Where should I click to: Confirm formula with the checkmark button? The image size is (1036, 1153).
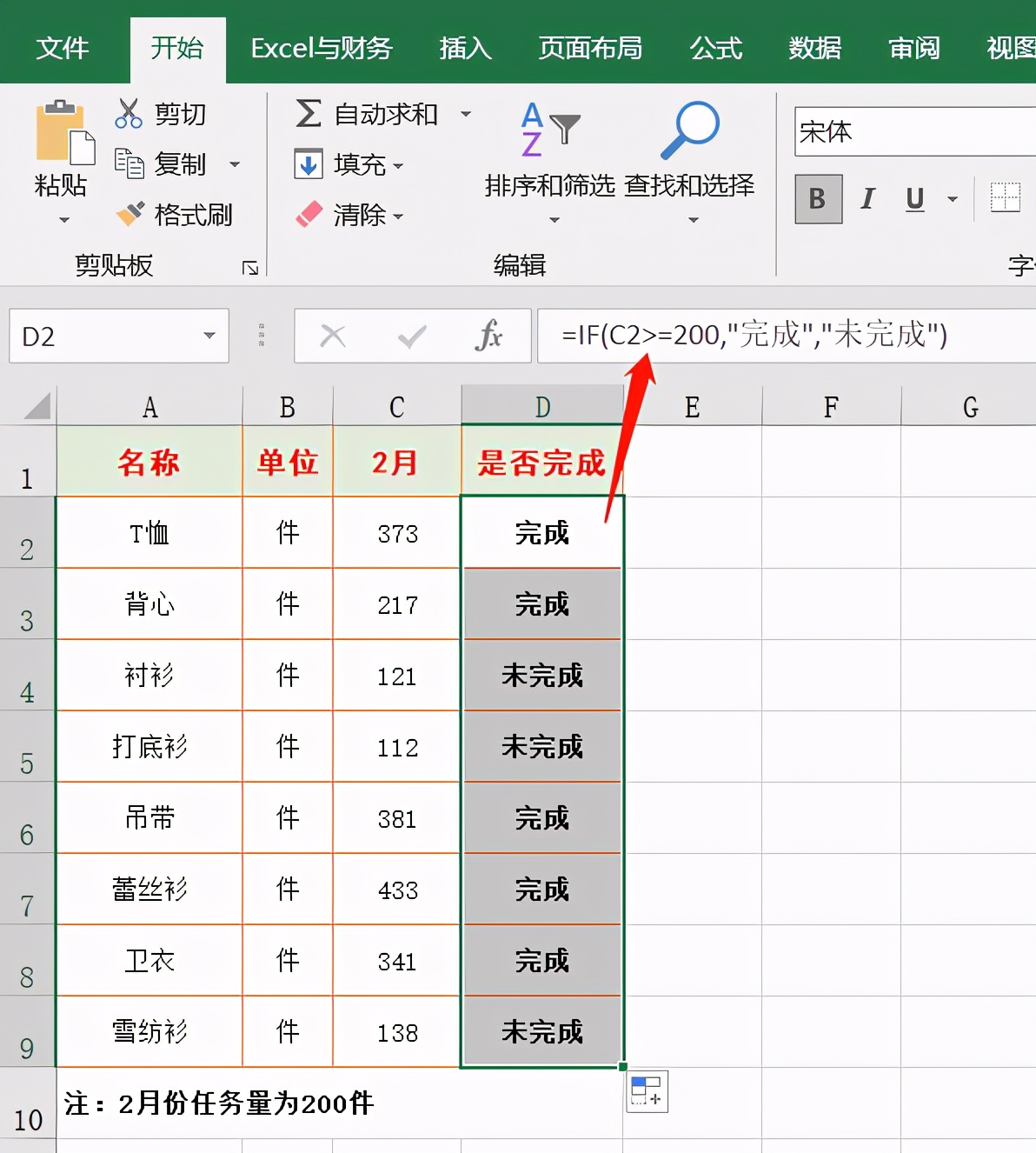411,336
